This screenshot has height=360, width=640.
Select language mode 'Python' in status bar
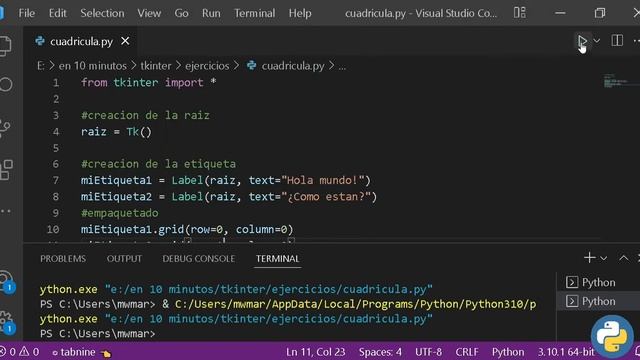[x=508, y=352]
